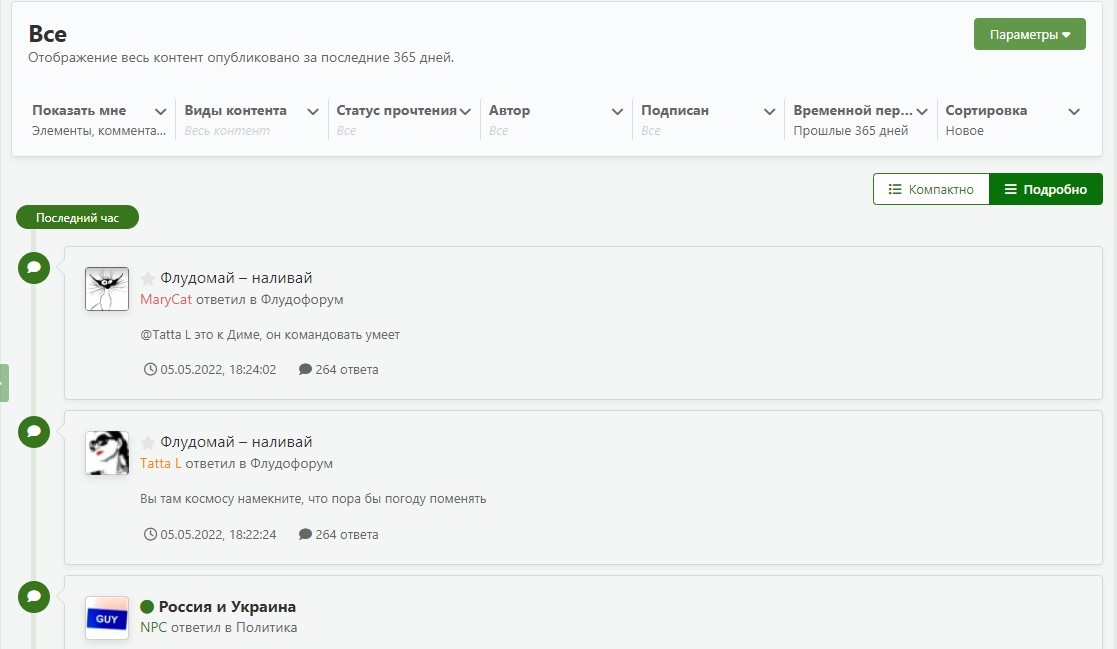
Task: Switch to Подробно view
Action: tap(1046, 189)
